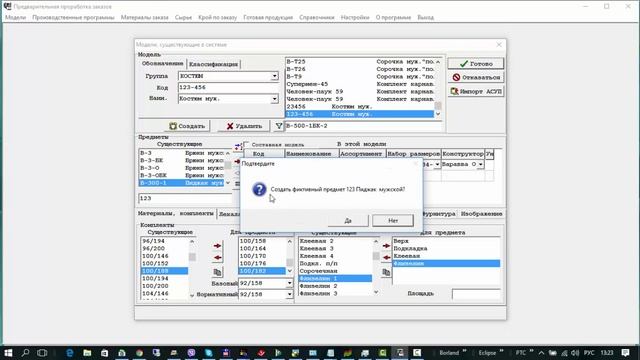
Task: Add selected size set with right arrow
Action: tap(218, 246)
